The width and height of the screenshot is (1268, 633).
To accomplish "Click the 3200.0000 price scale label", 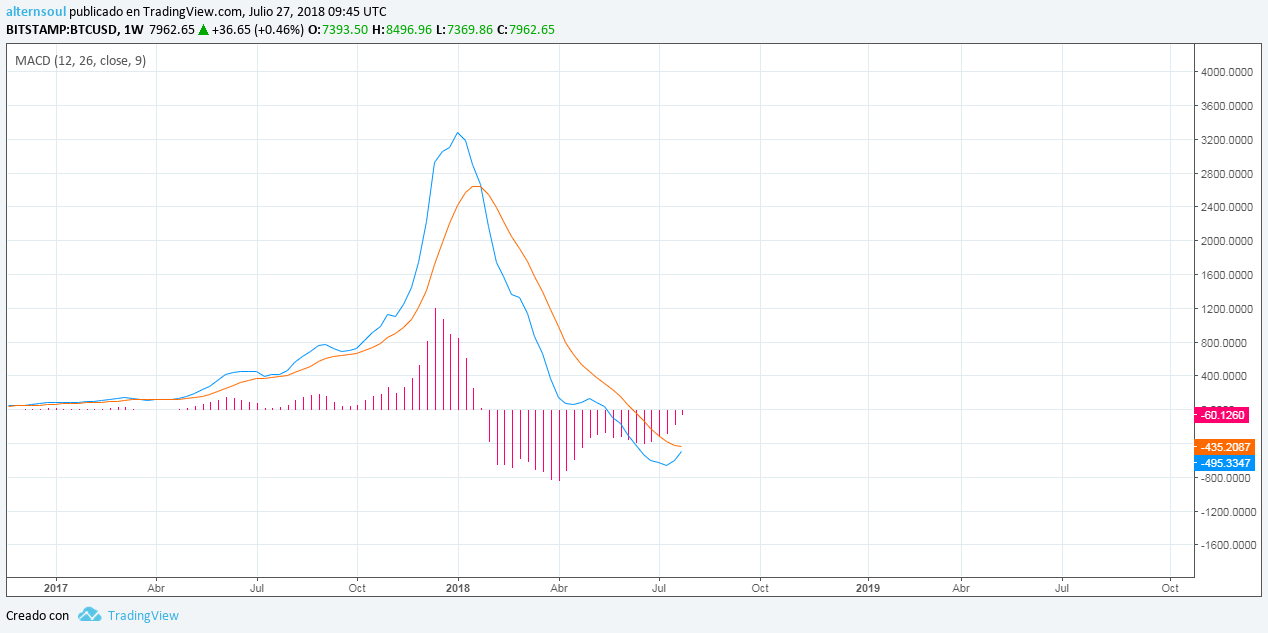I will (1227, 140).
